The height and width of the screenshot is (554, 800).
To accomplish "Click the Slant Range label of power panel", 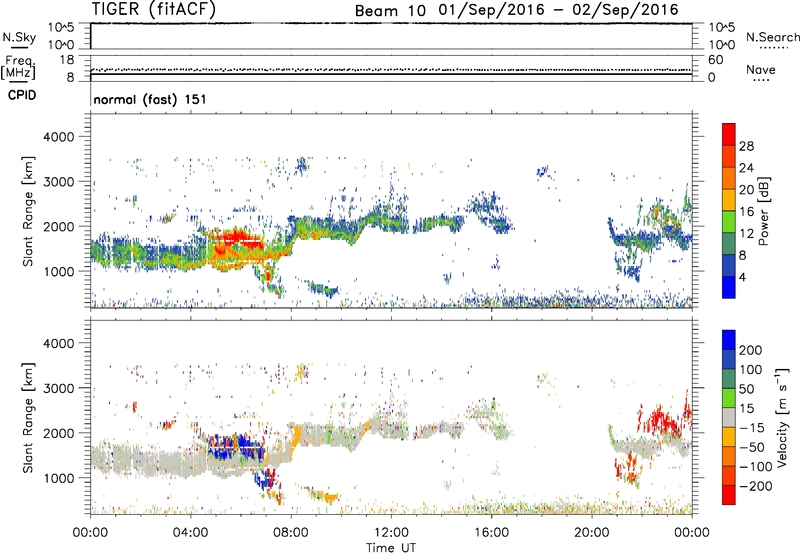I will click(x=28, y=211).
